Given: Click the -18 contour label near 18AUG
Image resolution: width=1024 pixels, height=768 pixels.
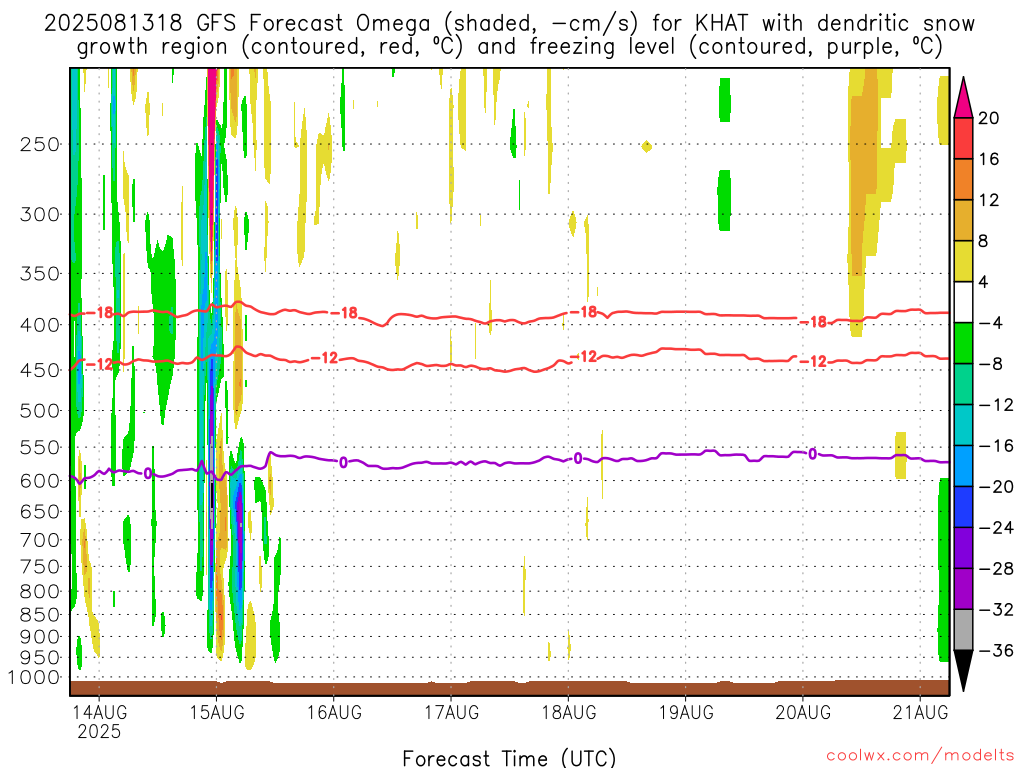Looking at the screenshot, I should (x=584, y=312).
